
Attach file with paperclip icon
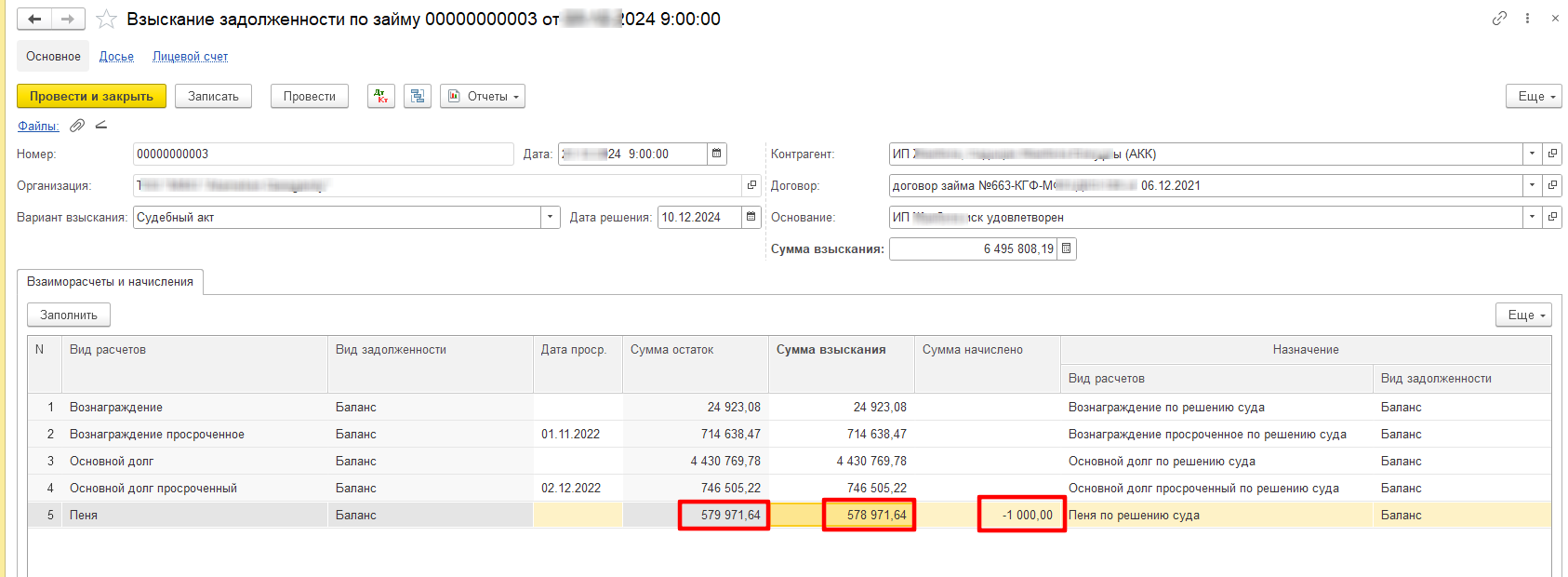tap(77, 126)
